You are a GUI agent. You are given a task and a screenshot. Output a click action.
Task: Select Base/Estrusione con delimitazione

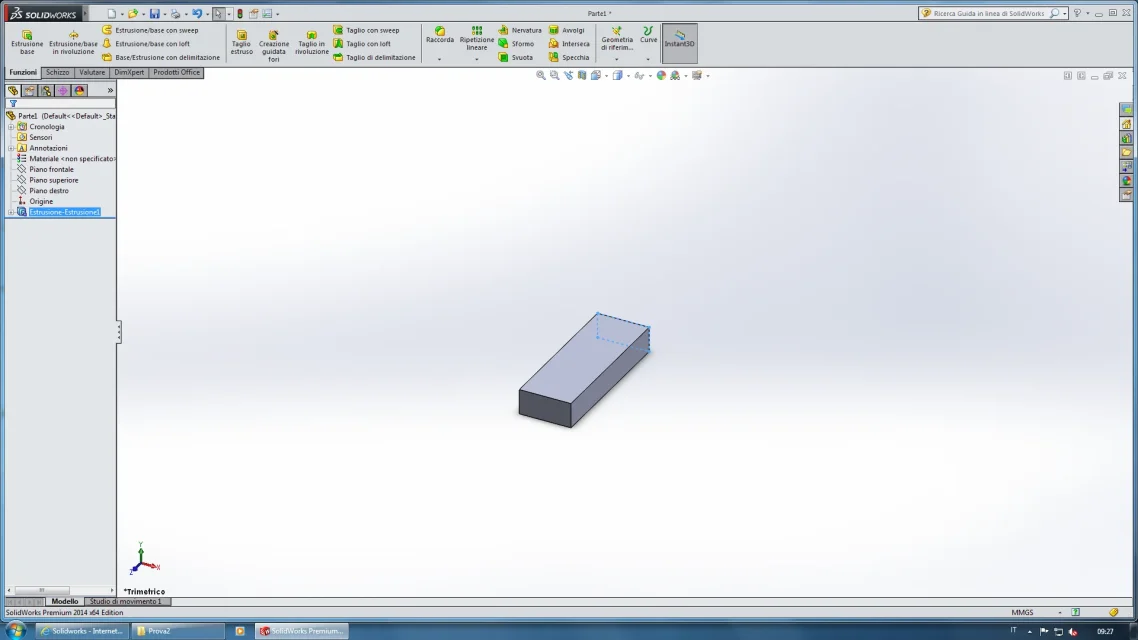[161, 57]
